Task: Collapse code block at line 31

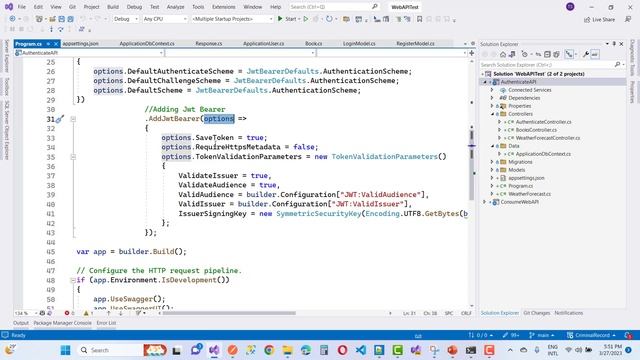Action: 73,119
